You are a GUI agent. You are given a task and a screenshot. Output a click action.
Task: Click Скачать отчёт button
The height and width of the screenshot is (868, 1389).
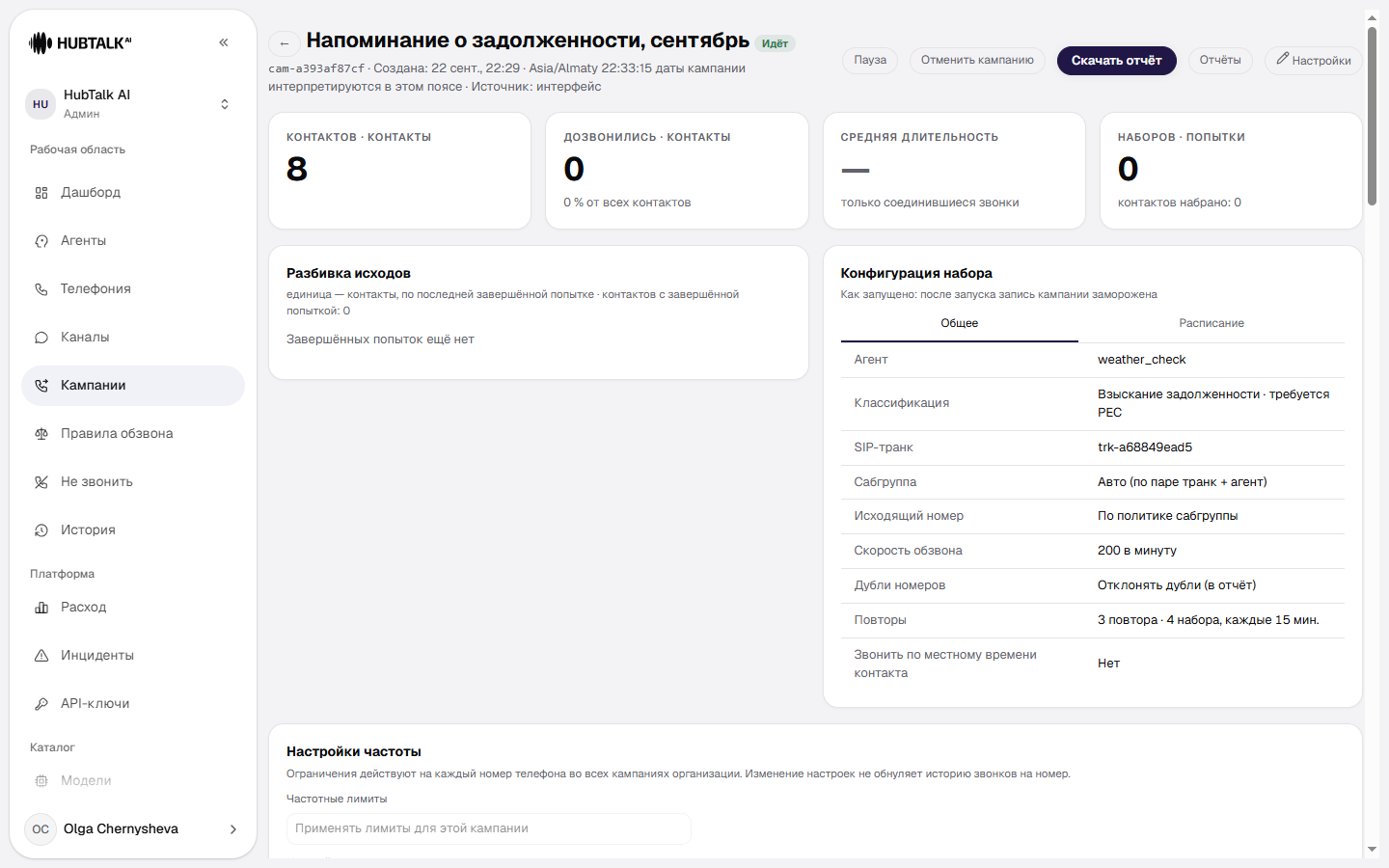[x=1117, y=61]
